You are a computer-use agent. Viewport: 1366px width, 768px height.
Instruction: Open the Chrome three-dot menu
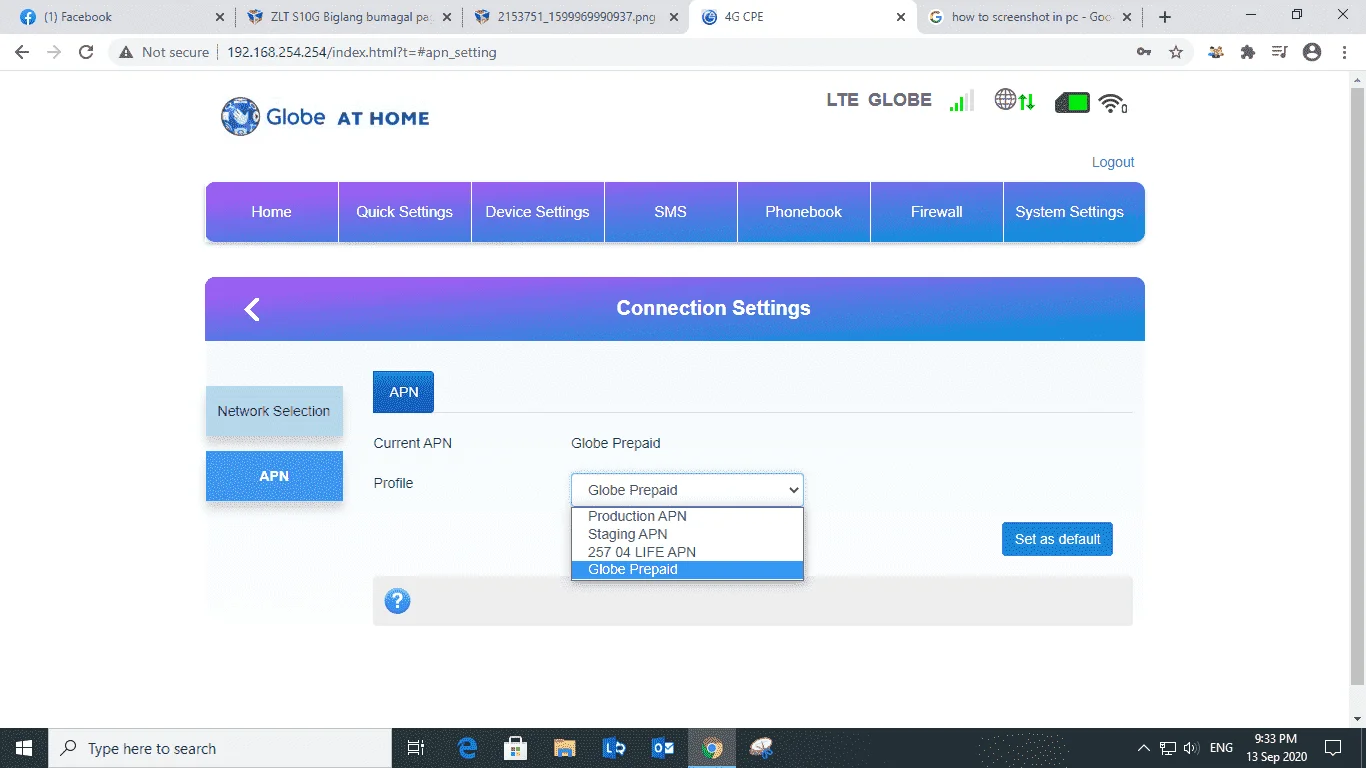click(1343, 52)
